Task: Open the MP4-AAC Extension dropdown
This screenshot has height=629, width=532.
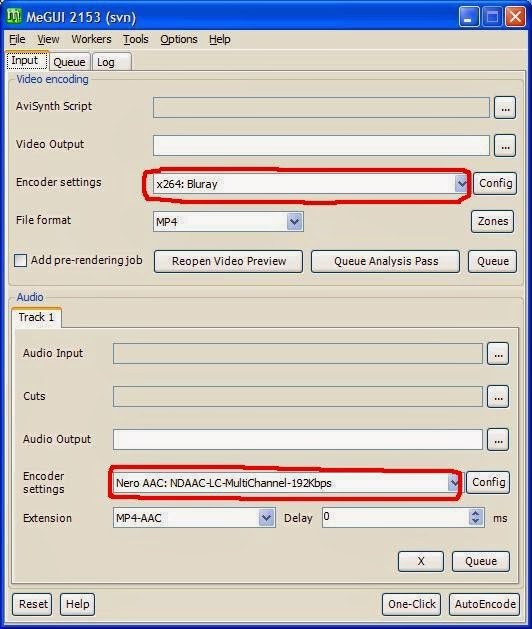Action: tap(266, 518)
